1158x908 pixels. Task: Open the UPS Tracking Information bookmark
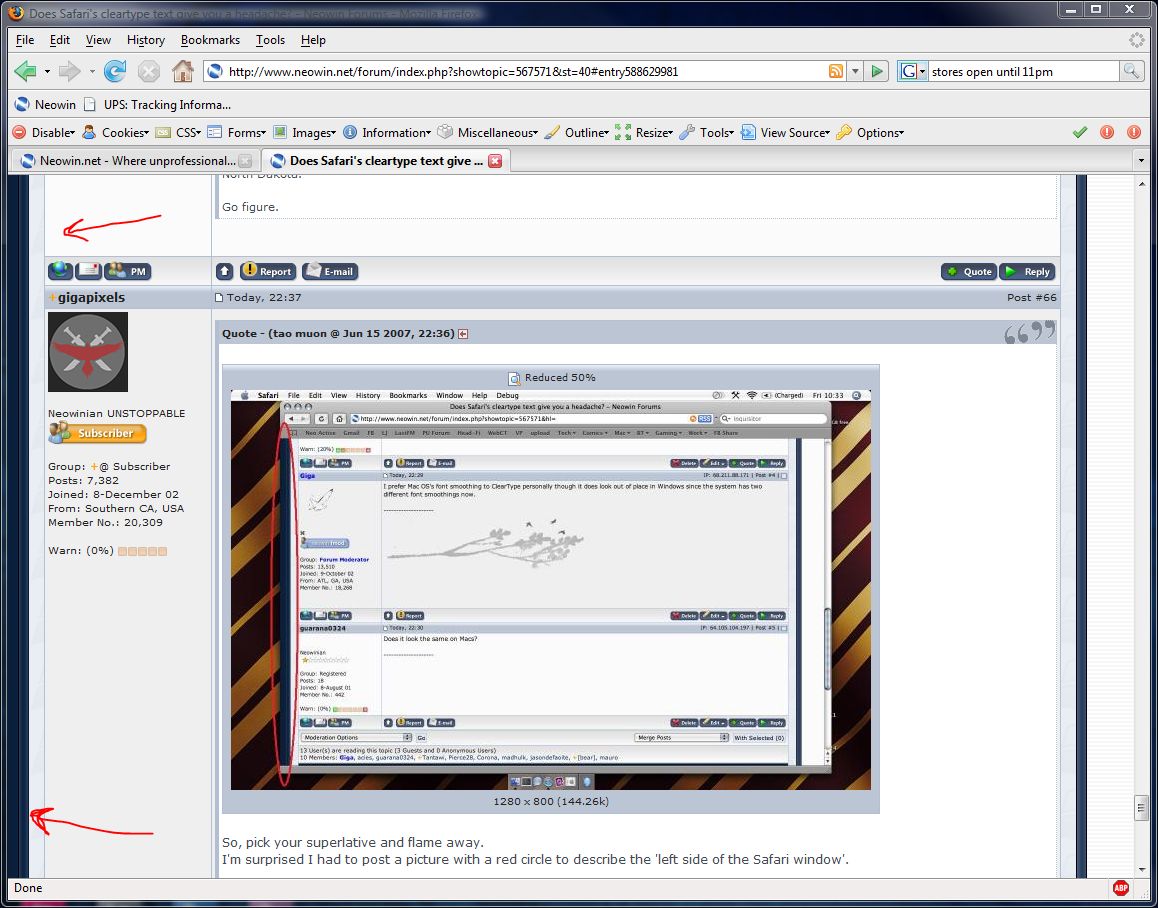(x=157, y=104)
